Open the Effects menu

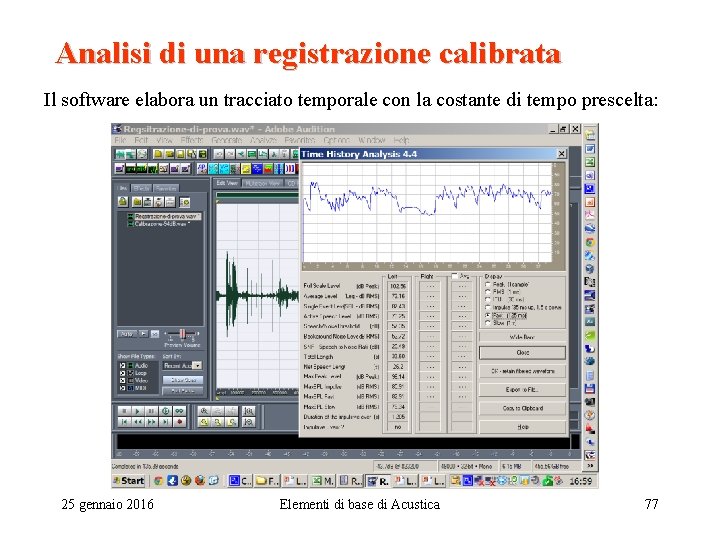[192, 140]
